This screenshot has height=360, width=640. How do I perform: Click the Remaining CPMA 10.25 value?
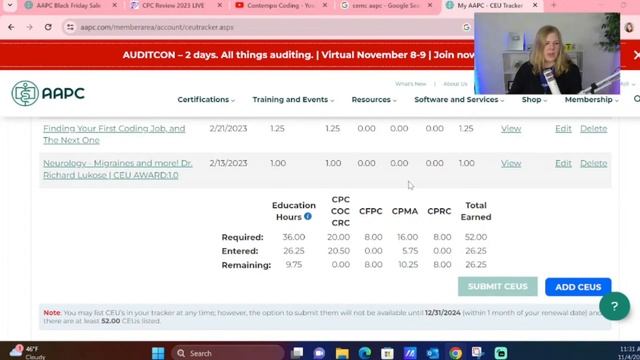pyautogui.click(x=408, y=265)
